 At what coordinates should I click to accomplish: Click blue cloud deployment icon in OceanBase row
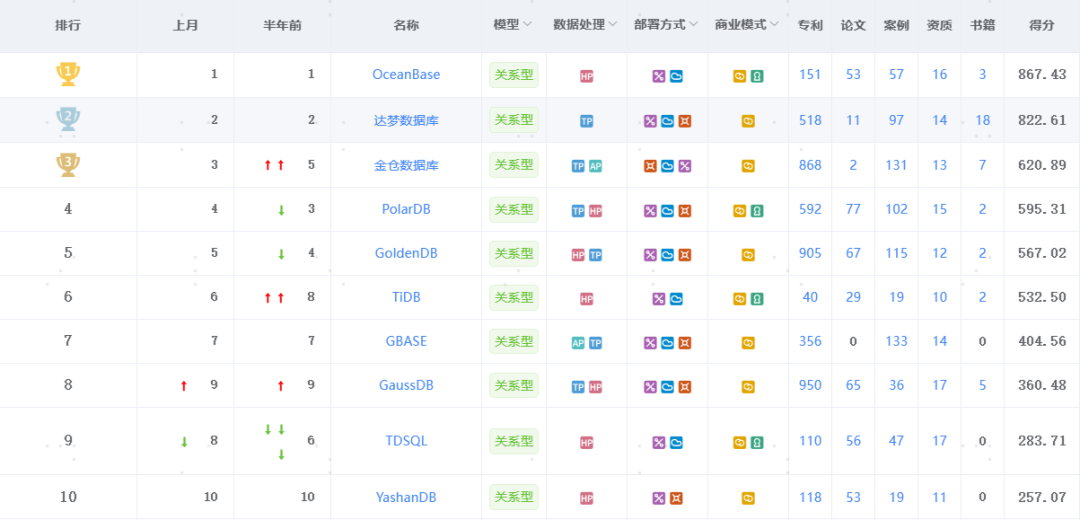tap(676, 76)
